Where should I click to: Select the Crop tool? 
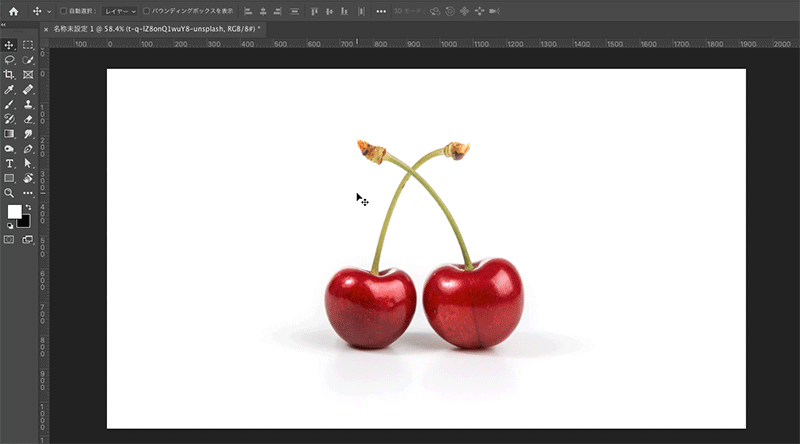9,75
